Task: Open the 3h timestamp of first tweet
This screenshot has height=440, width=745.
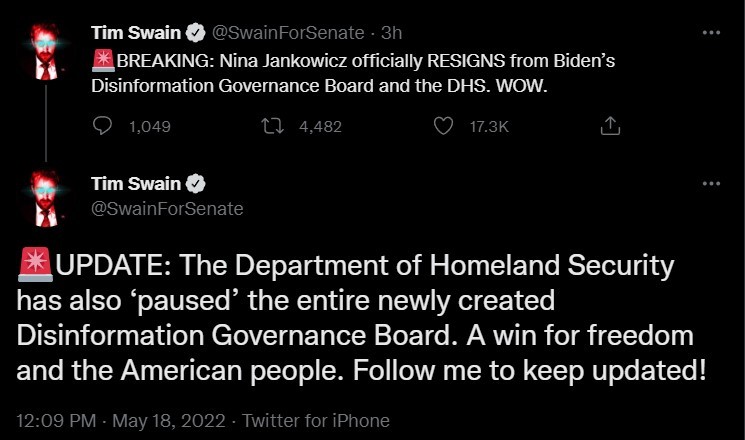Action: coord(392,33)
